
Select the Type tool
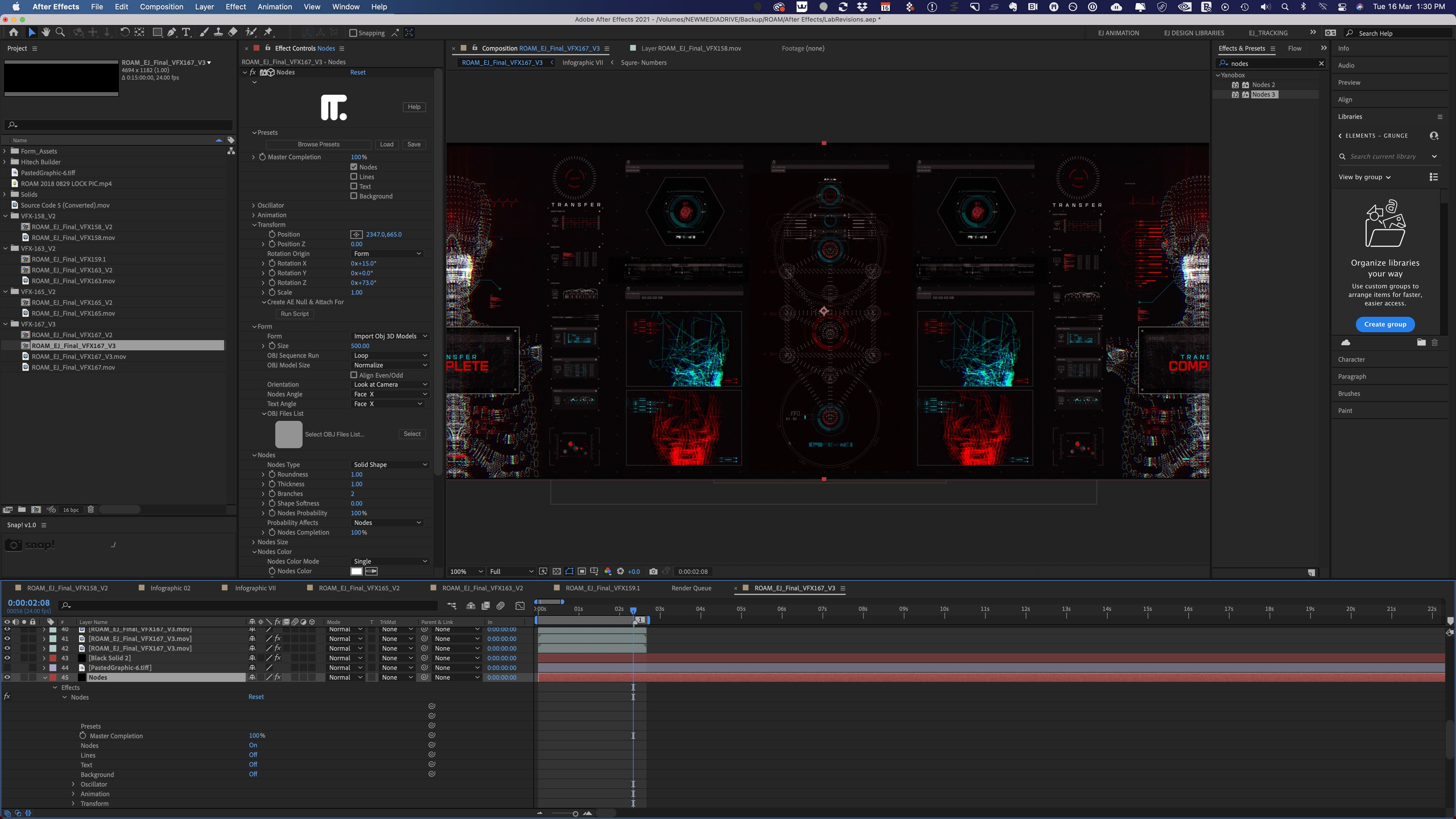point(186,32)
